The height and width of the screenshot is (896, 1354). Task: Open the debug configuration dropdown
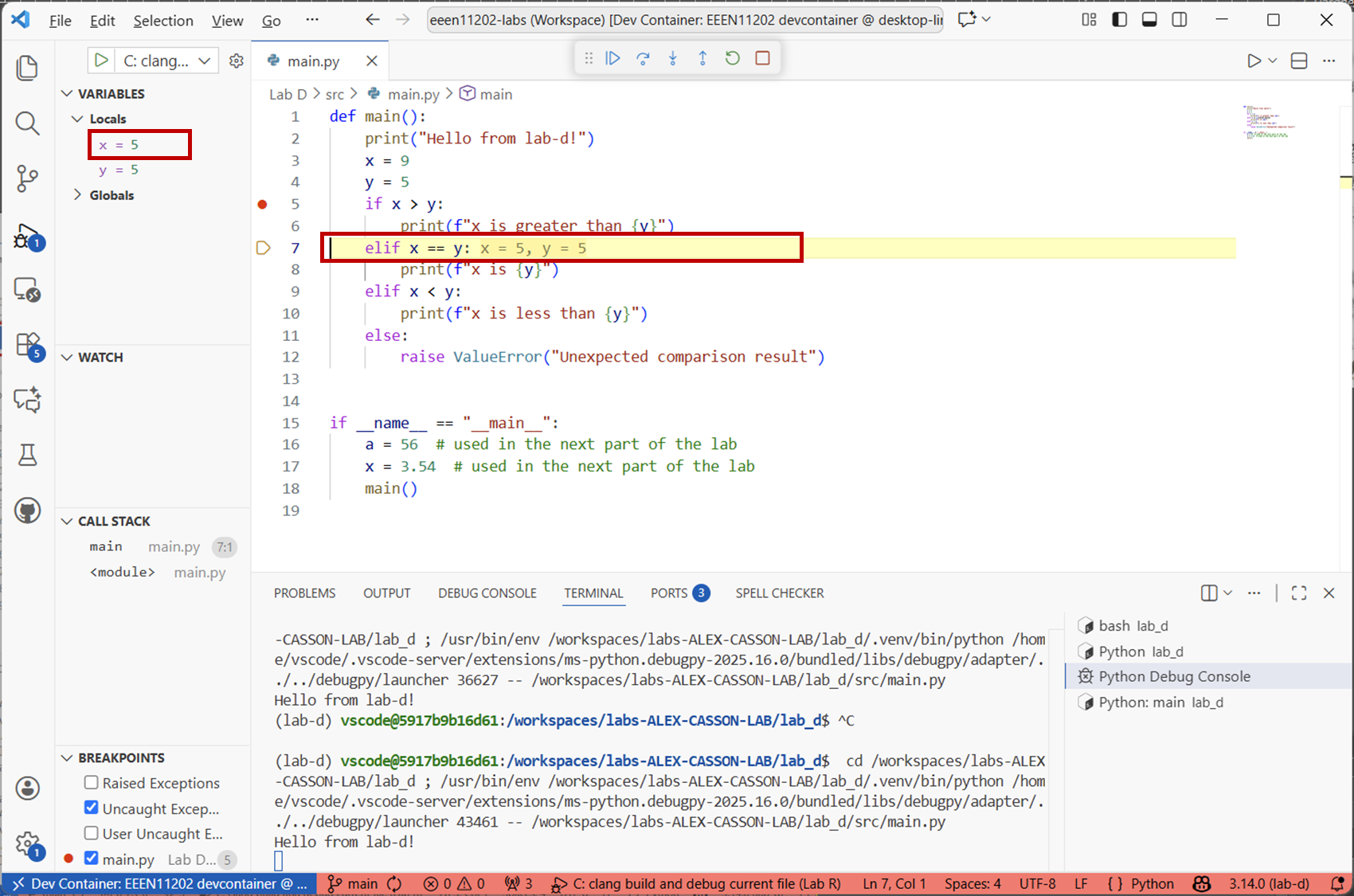click(x=205, y=61)
